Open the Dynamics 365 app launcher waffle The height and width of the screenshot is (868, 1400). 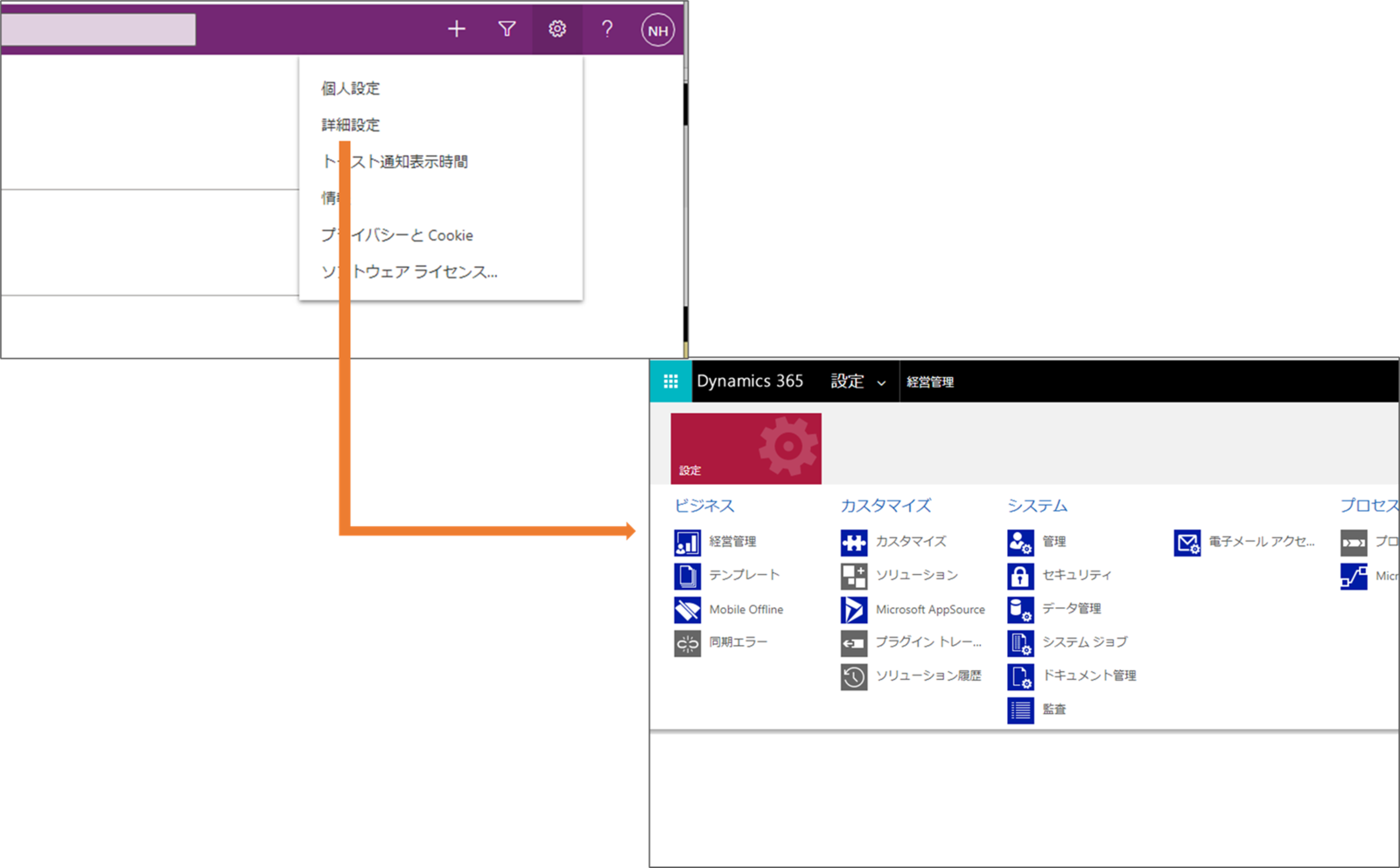(671, 381)
